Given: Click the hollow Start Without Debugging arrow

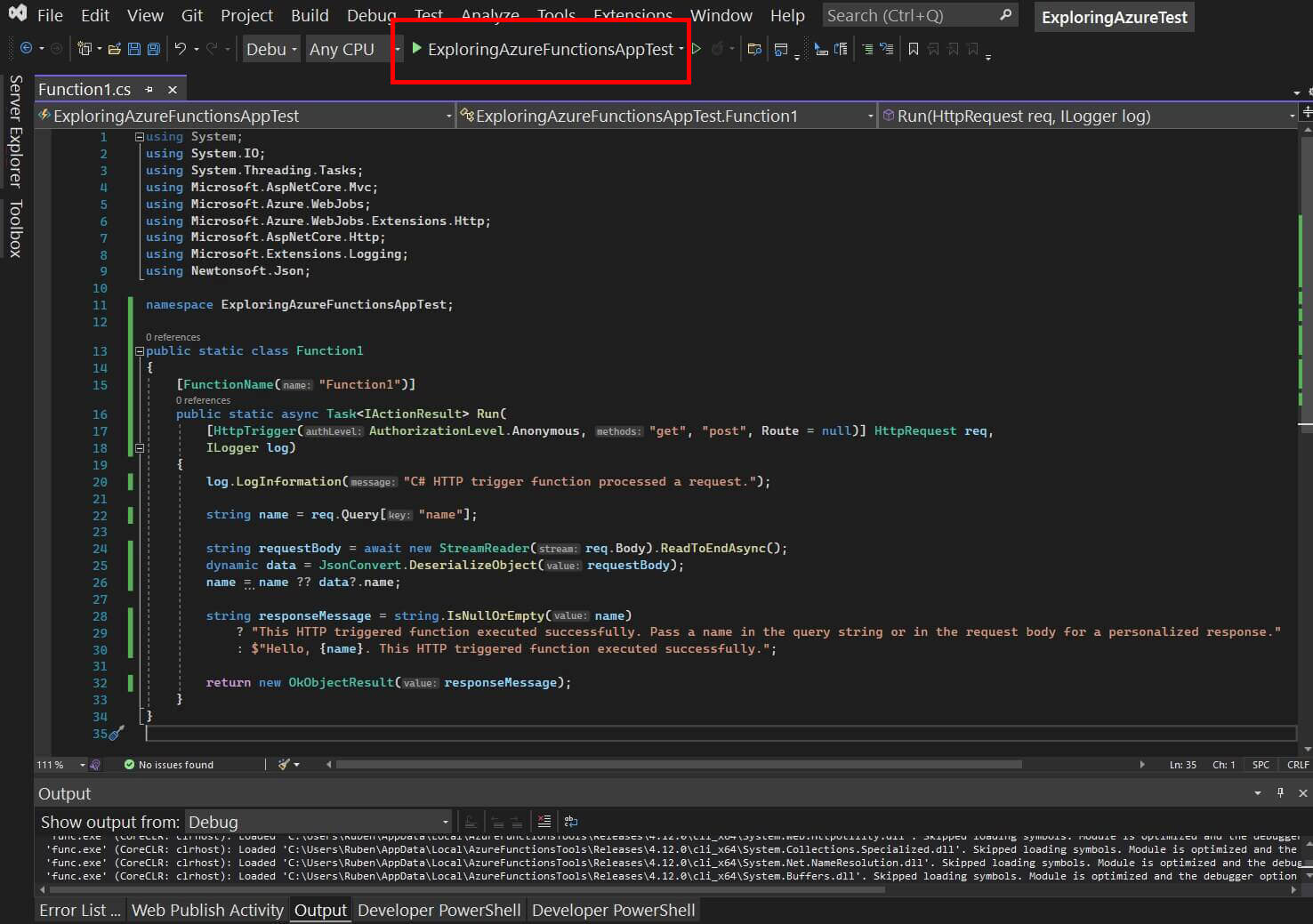Looking at the screenshot, I should point(697,49).
